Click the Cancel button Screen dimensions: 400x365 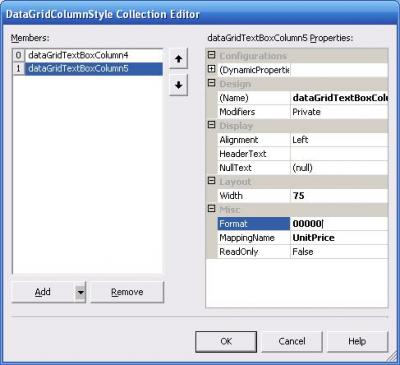pyautogui.click(x=292, y=341)
